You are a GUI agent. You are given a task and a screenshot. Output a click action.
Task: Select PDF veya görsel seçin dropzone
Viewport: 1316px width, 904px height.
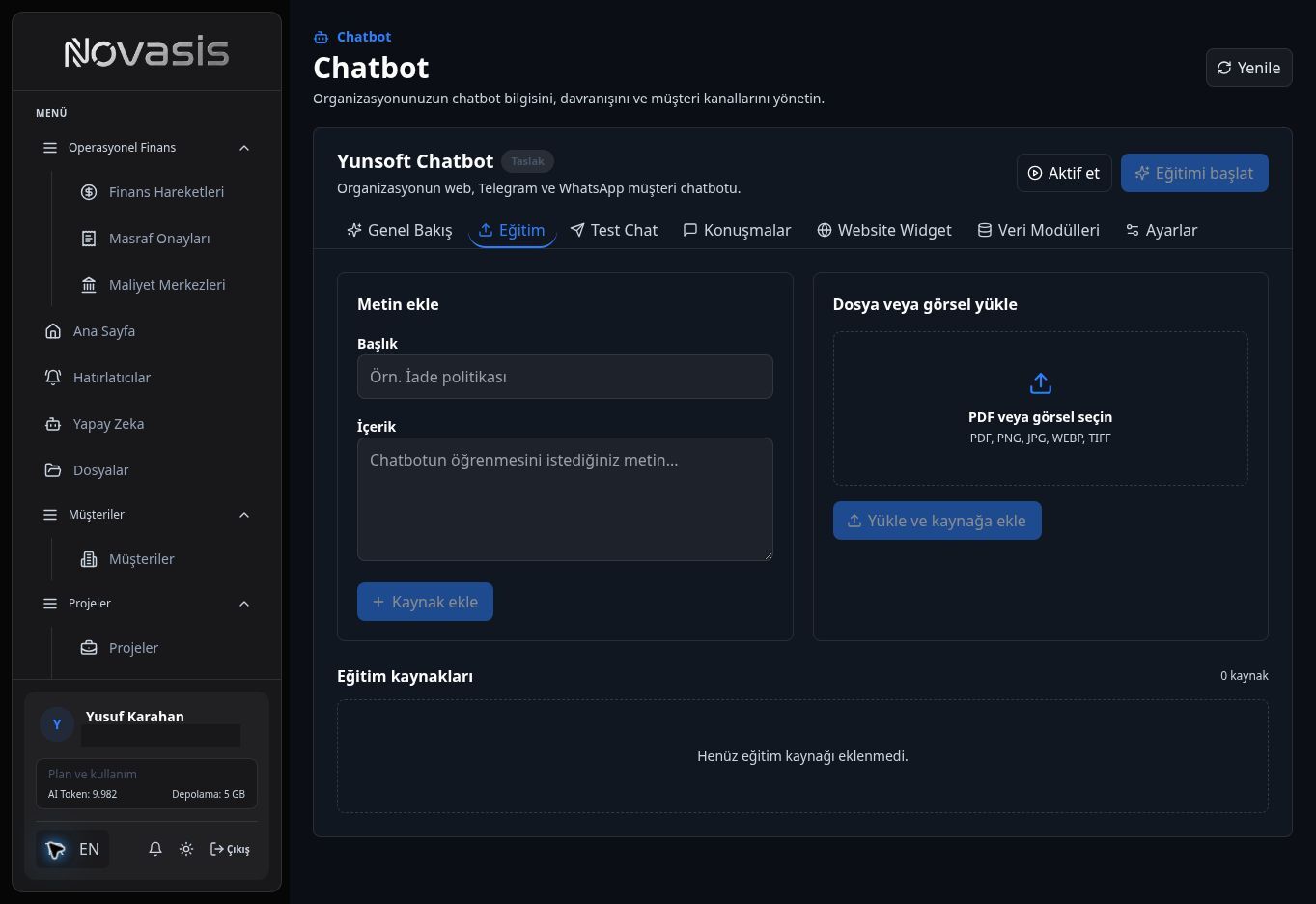click(x=1040, y=409)
